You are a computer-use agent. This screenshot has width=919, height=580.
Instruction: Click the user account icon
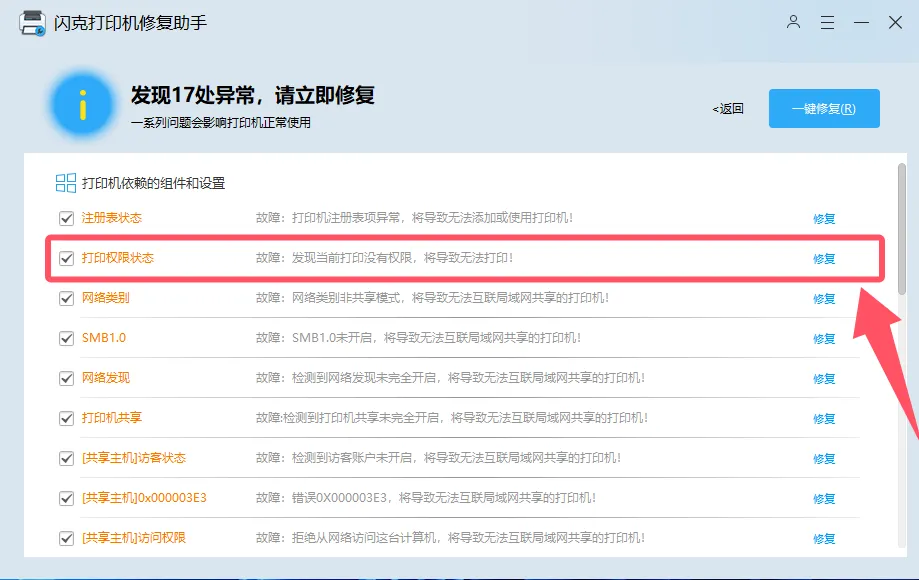click(793, 22)
